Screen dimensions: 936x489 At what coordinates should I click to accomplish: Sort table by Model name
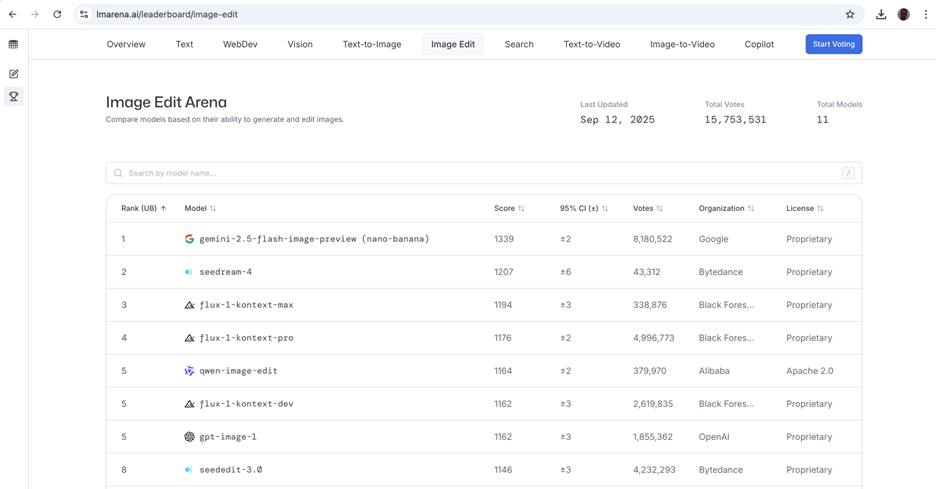tap(200, 208)
